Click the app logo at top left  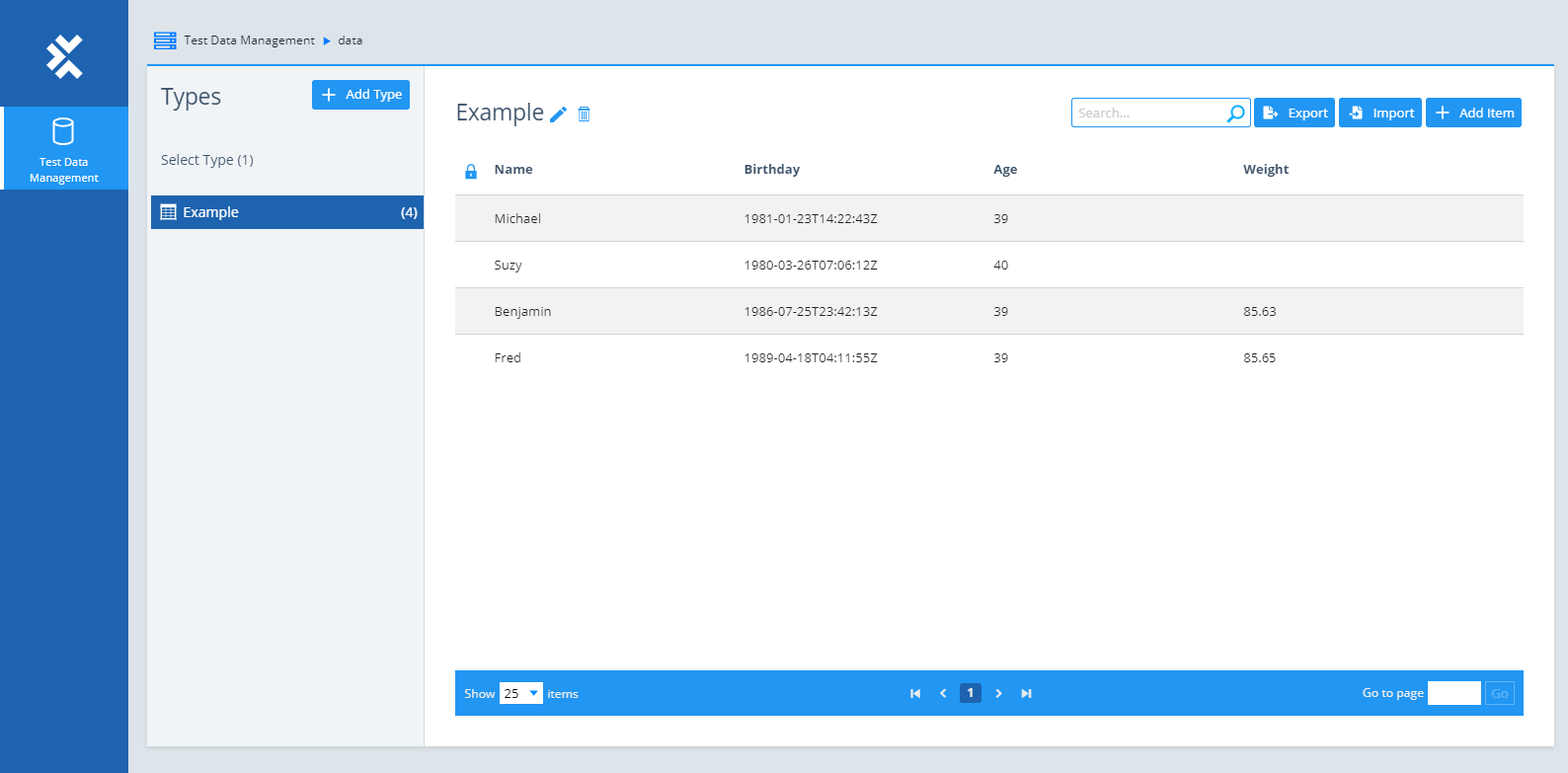click(x=64, y=56)
